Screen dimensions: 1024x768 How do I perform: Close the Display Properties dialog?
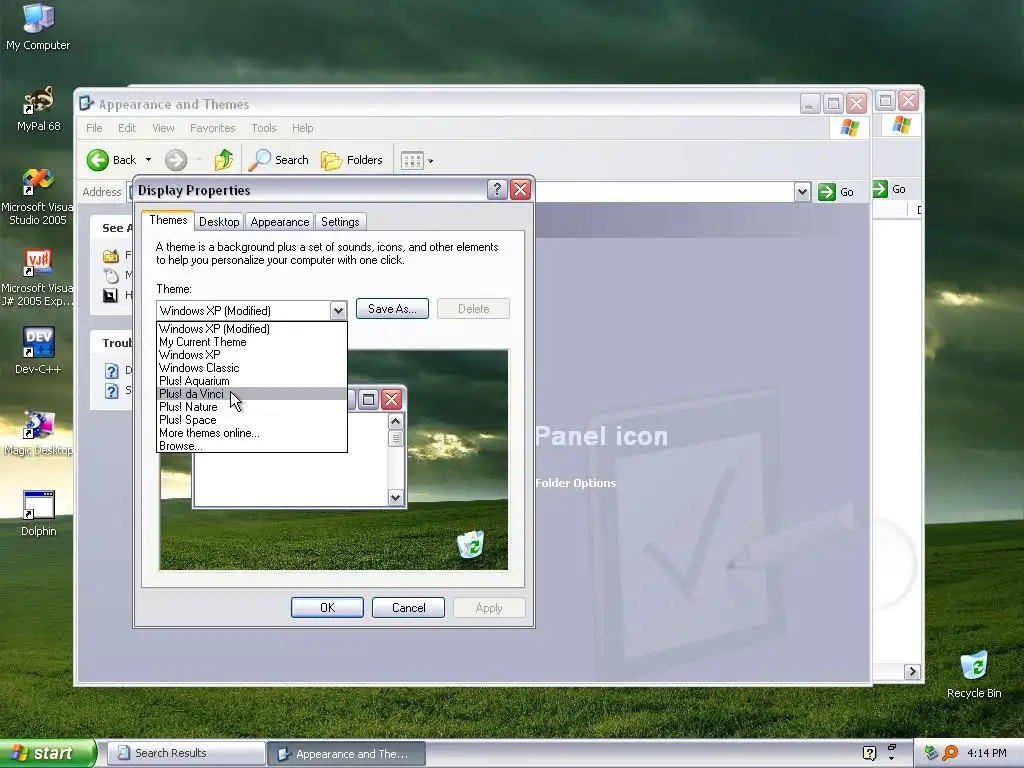point(520,189)
